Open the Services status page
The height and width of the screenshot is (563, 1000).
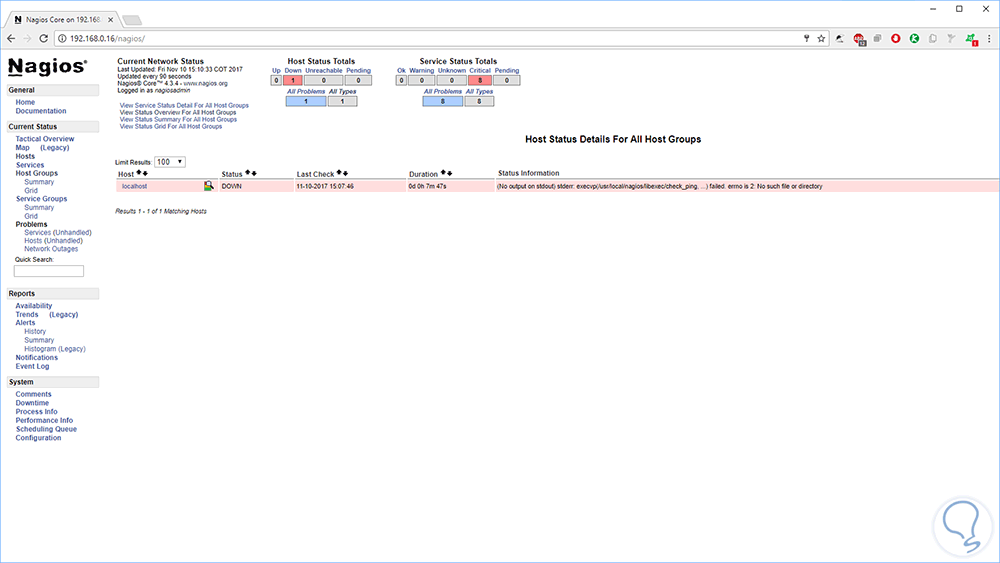pyautogui.click(x=30, y=165)
